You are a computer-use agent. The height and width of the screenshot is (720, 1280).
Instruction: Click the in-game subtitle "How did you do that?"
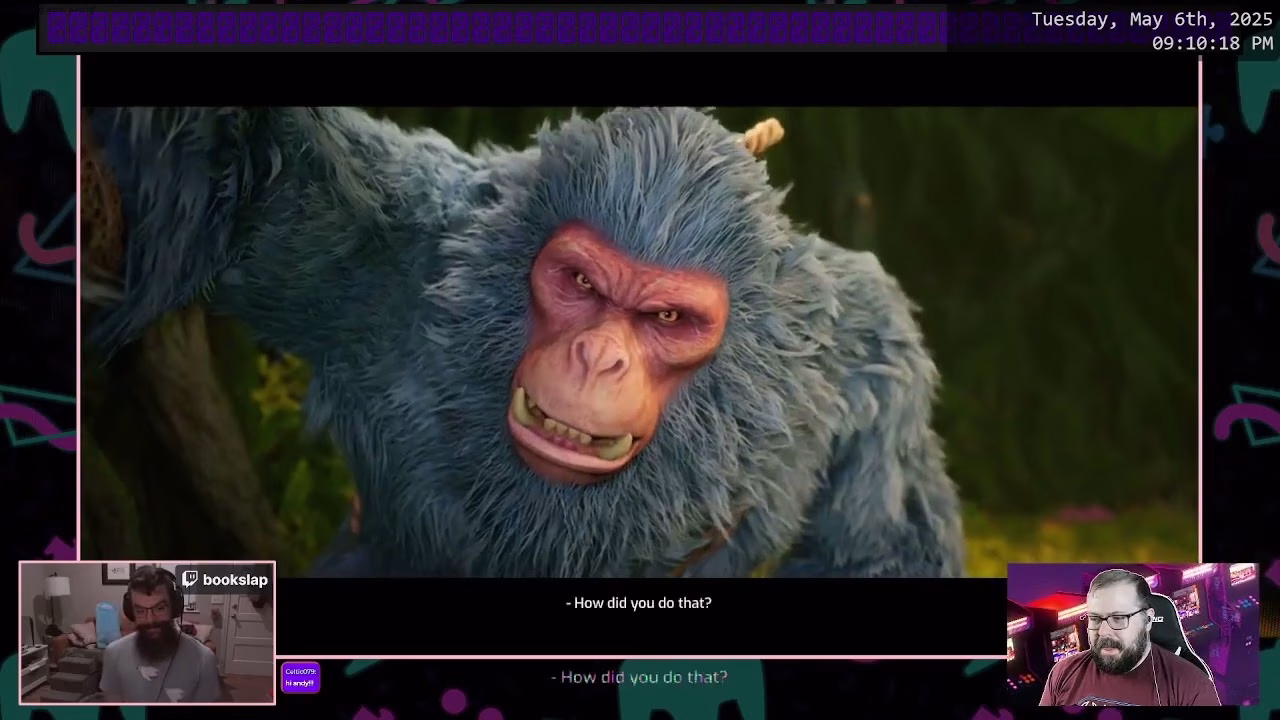639,603
